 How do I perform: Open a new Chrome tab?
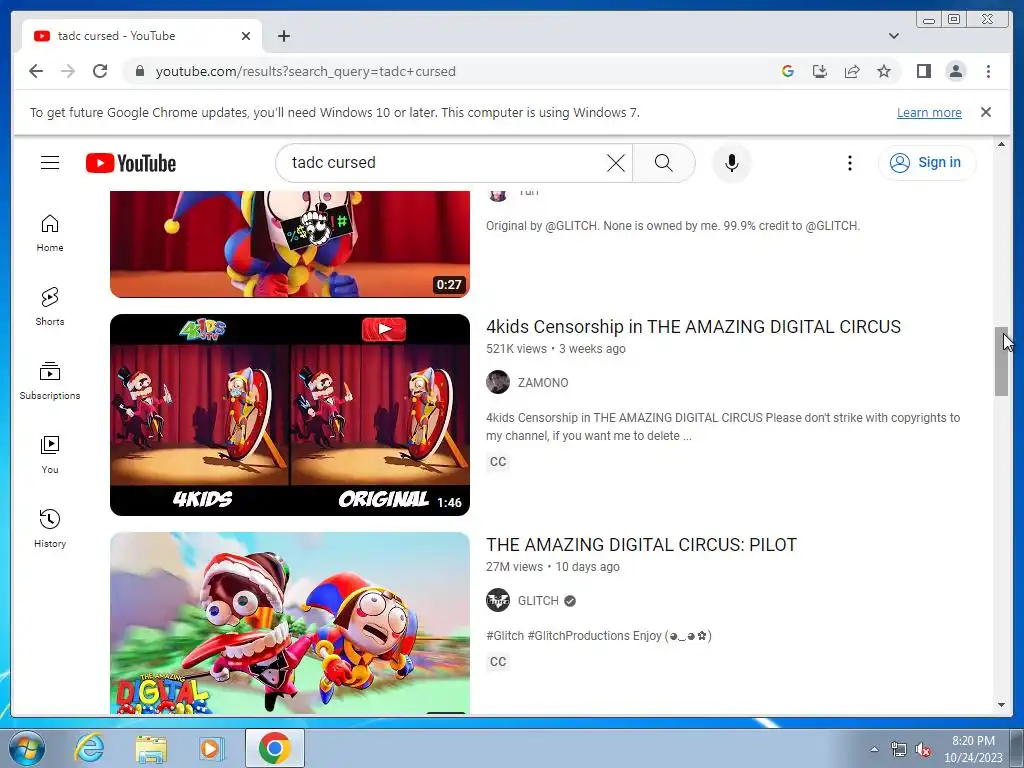click(x=283, y=36)
